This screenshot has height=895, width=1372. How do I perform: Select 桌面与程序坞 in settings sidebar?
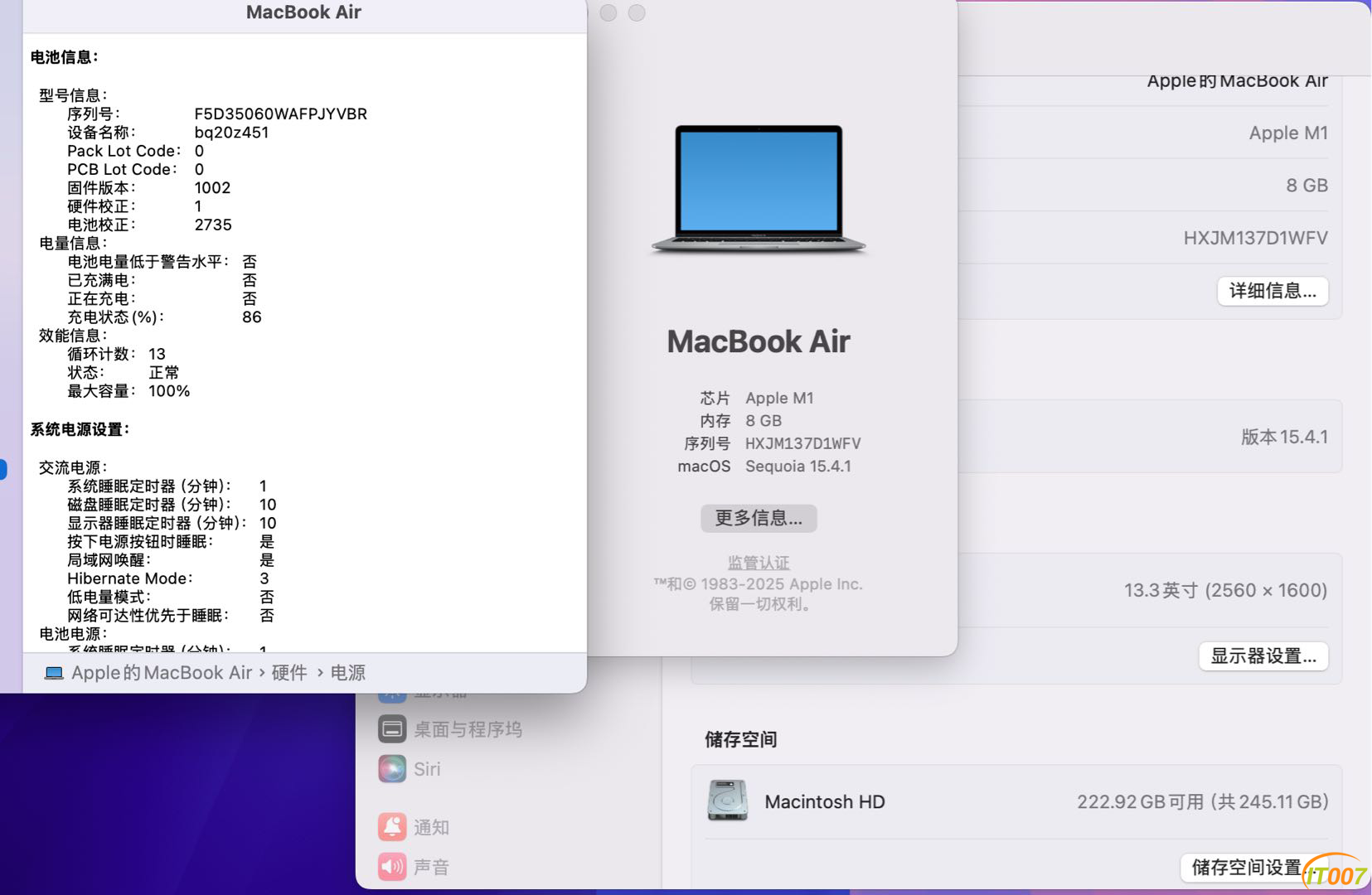(468, 729)
